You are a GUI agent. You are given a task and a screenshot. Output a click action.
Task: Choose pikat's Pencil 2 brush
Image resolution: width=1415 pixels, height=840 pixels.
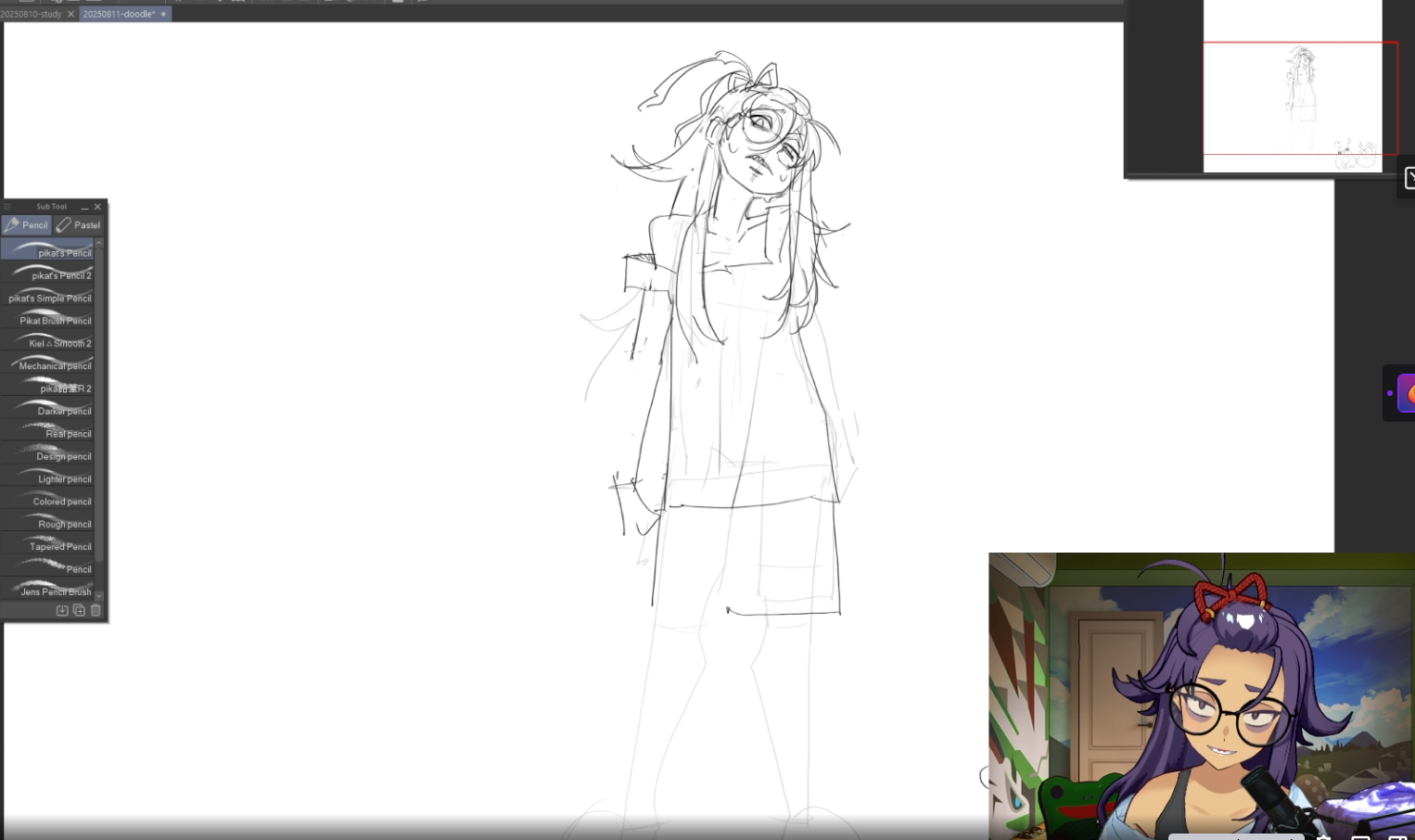tap(47, 273)
